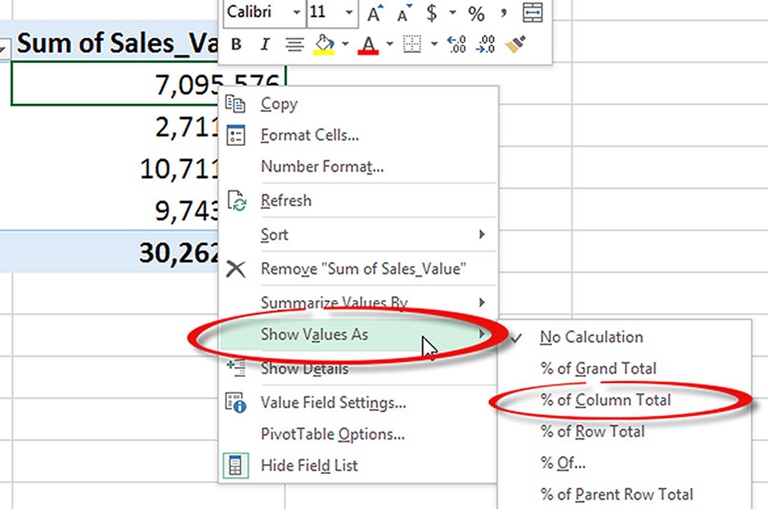Click Show Details in context menu
Screen dimensions: 768x509
(359, 368)
